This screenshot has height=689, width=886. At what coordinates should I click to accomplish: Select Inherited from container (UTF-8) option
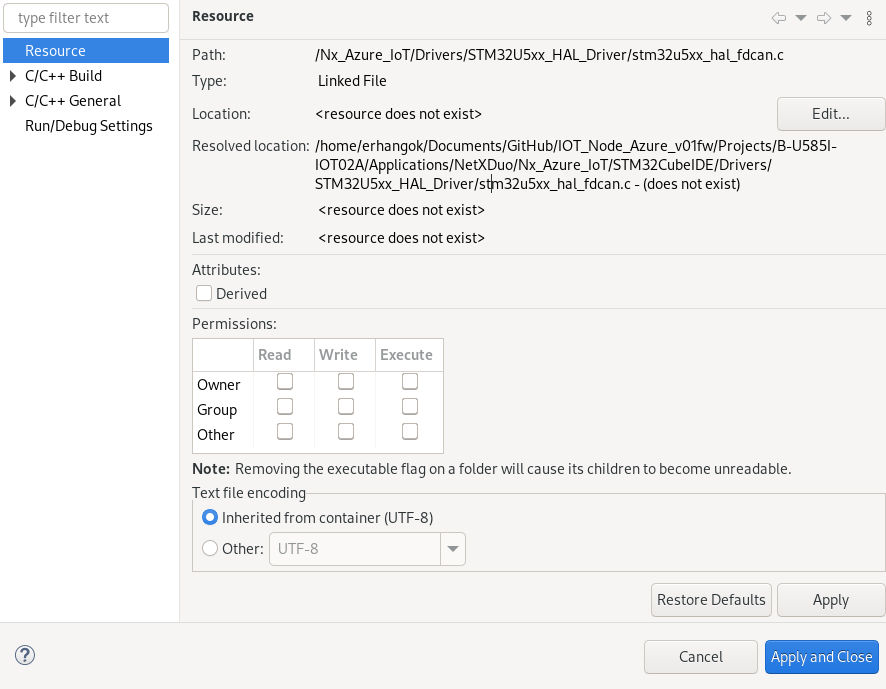click(209, 517)
